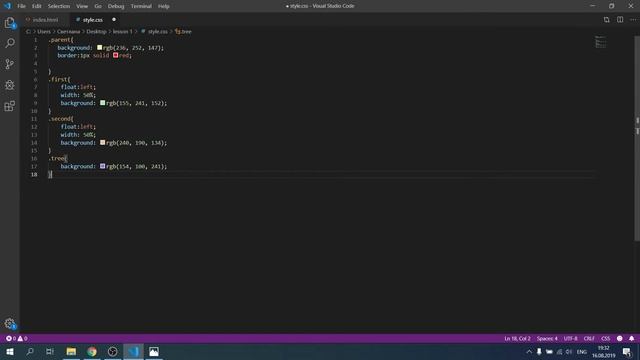
Task: Open the Source Control view
Action: (10, 64)
